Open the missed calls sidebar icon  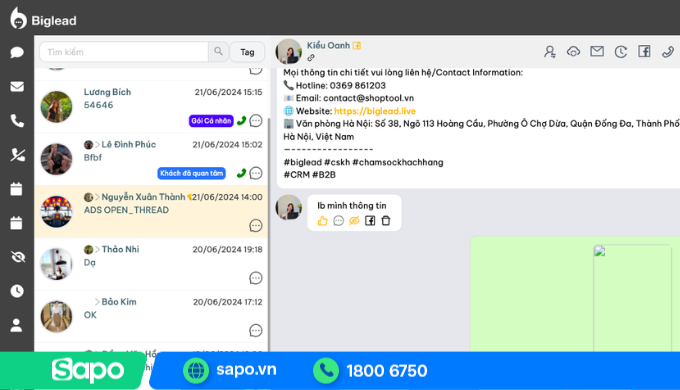pos(17,155)
